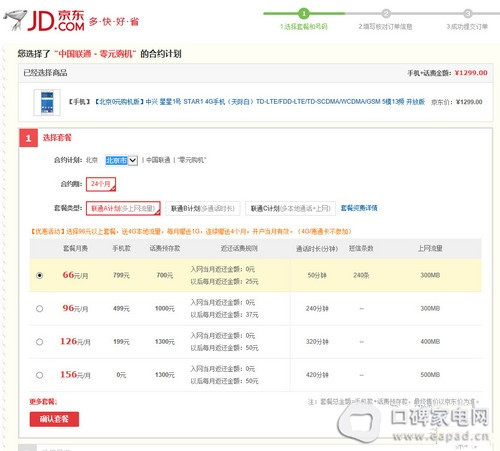Image resolution: width=500 pixels, height=451 pixels.
Task: Click the 799元 phone price cell
Action: pos(121,275)
